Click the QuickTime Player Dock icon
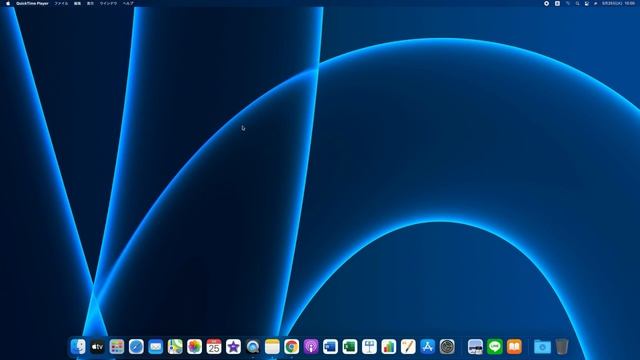Image resolution: width=640 pixels, height=360 pixels. click(253, 347)
